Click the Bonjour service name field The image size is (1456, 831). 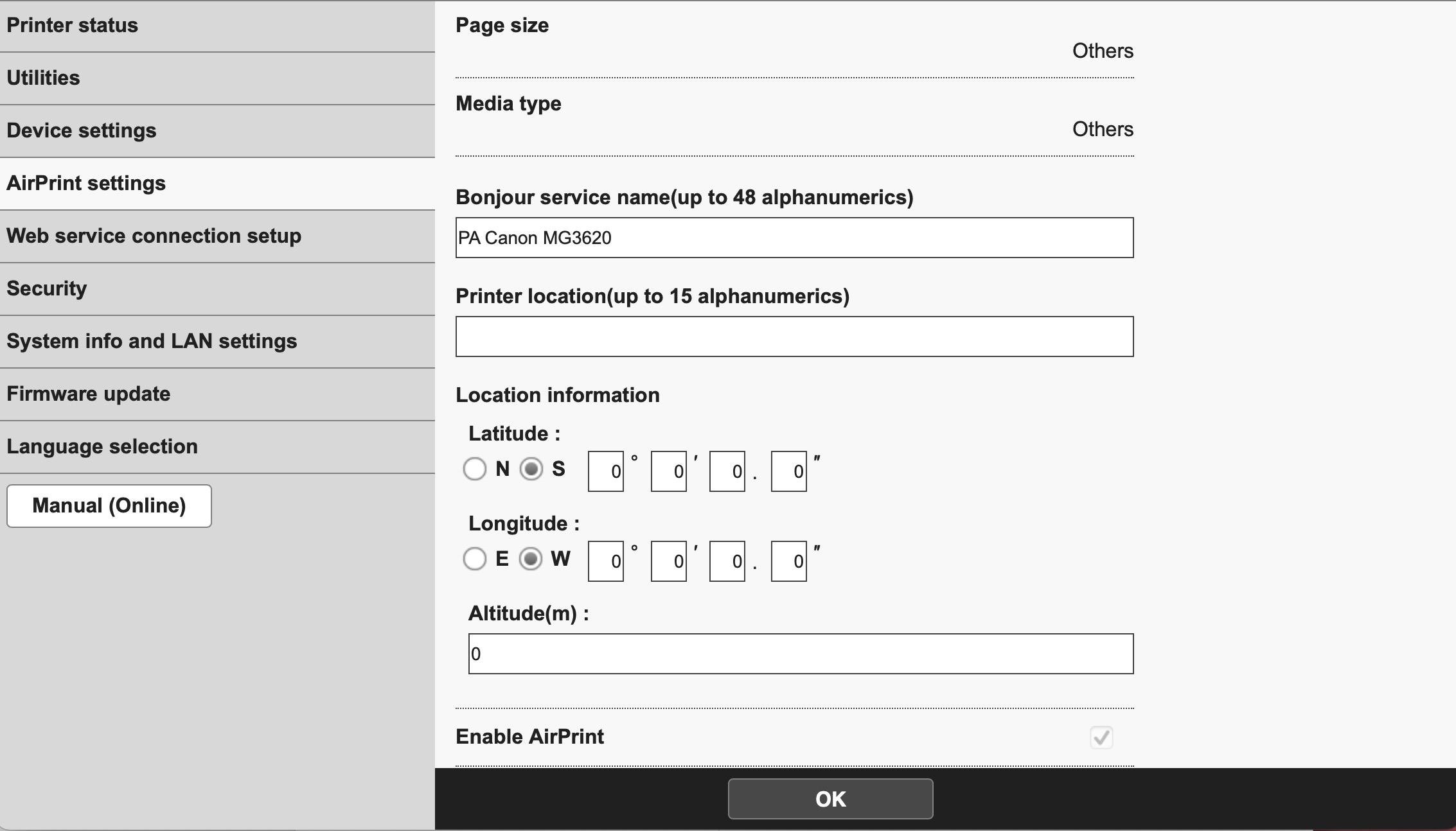(794, 238)
